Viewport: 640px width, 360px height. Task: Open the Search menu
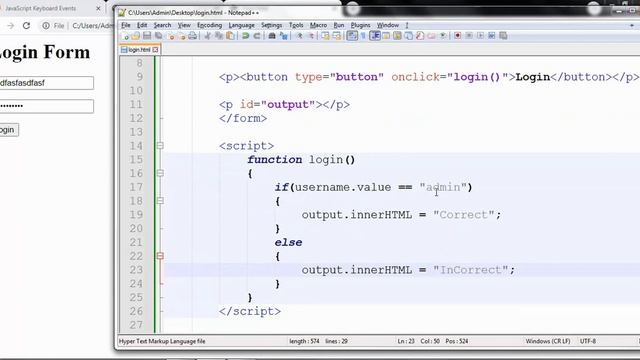(162, 25)
